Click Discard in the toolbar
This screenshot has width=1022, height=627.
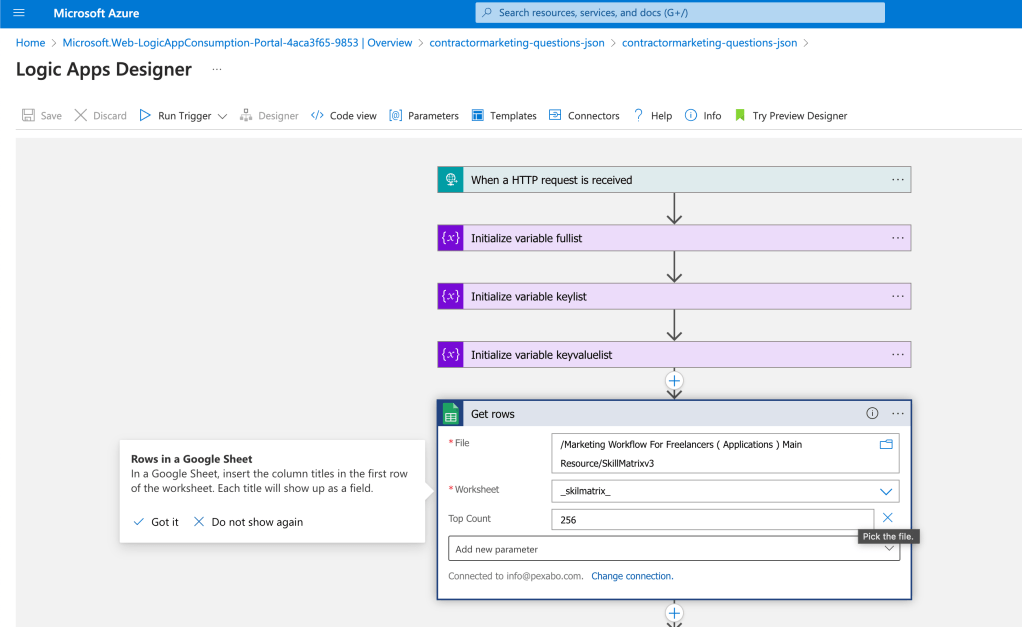100,115
